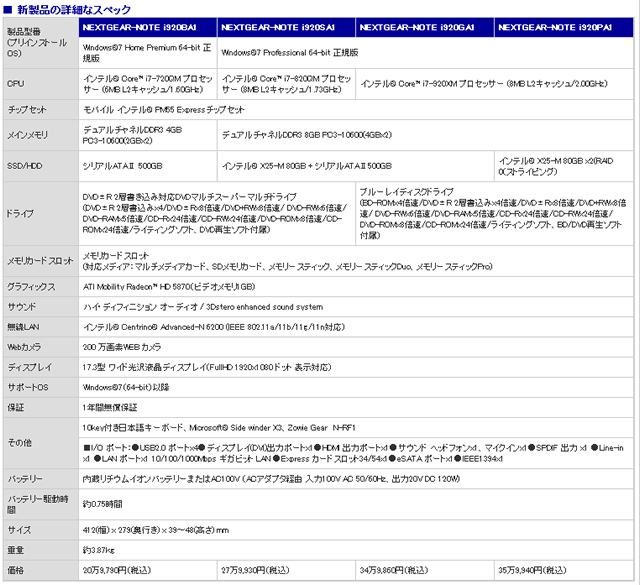Click the 1年間無償保証 cell
Image resolution: width=640 pixels, height=585 pixels.
[356, 407]
